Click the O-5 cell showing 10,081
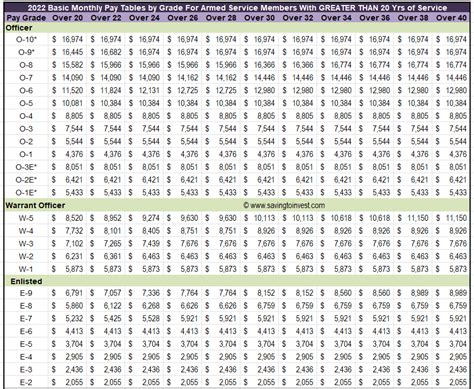The image size is (474, 389). [x=67, y=103]
